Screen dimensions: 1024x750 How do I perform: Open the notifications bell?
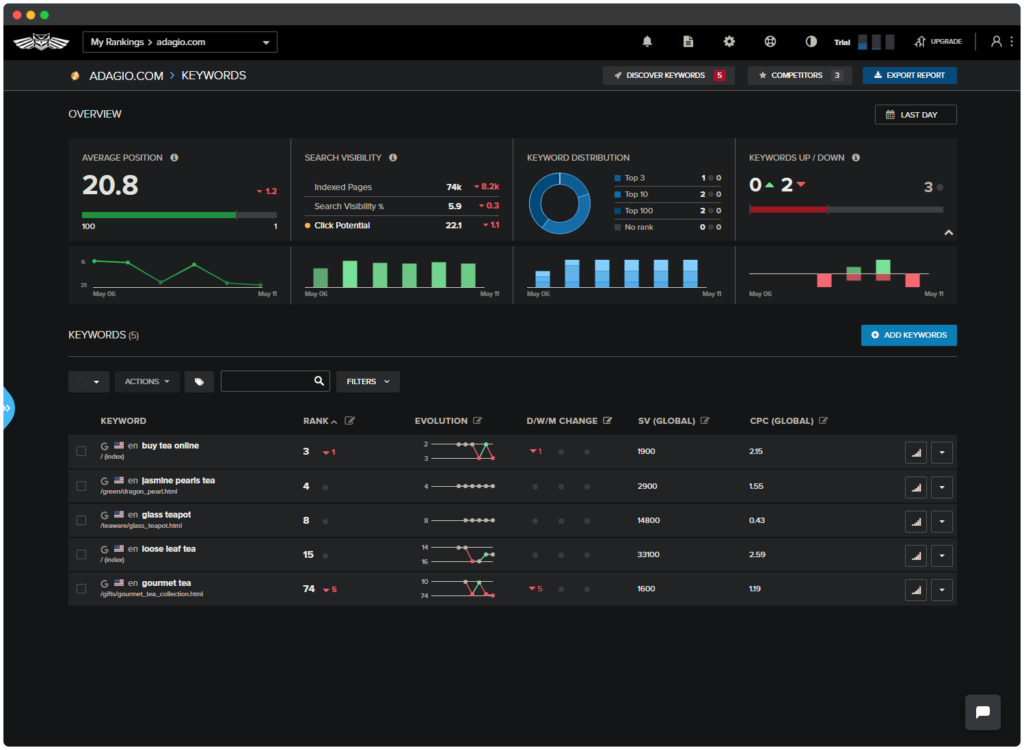click(647, 42)
